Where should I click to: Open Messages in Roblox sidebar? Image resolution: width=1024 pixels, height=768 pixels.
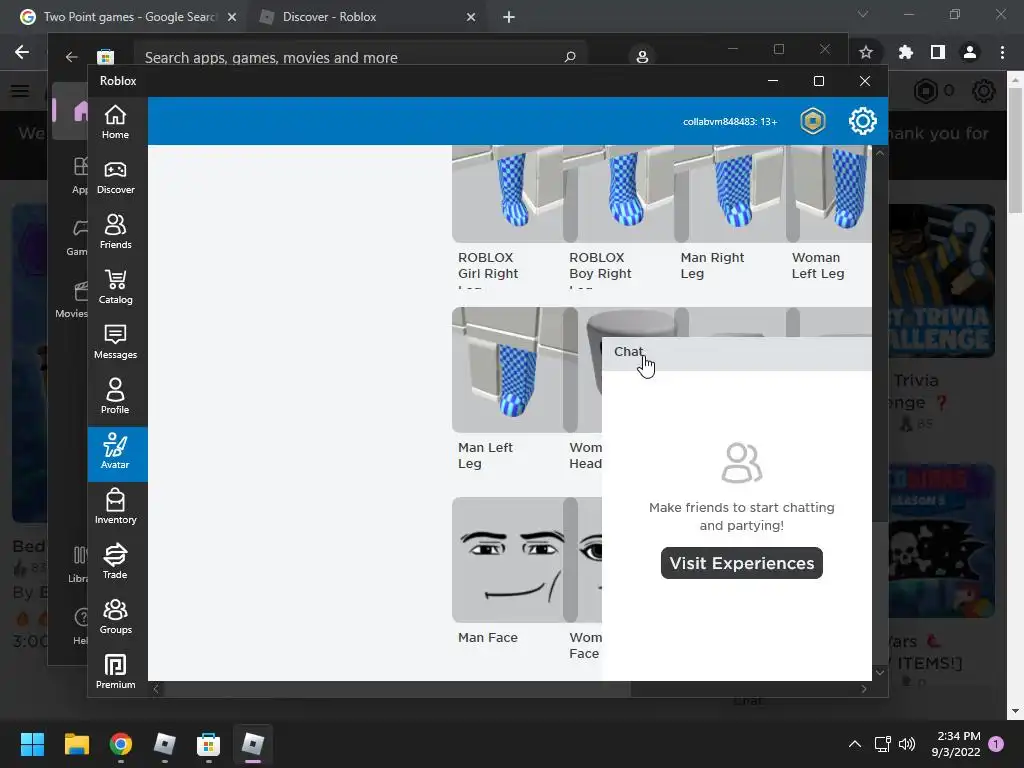[x=116, y=342]
